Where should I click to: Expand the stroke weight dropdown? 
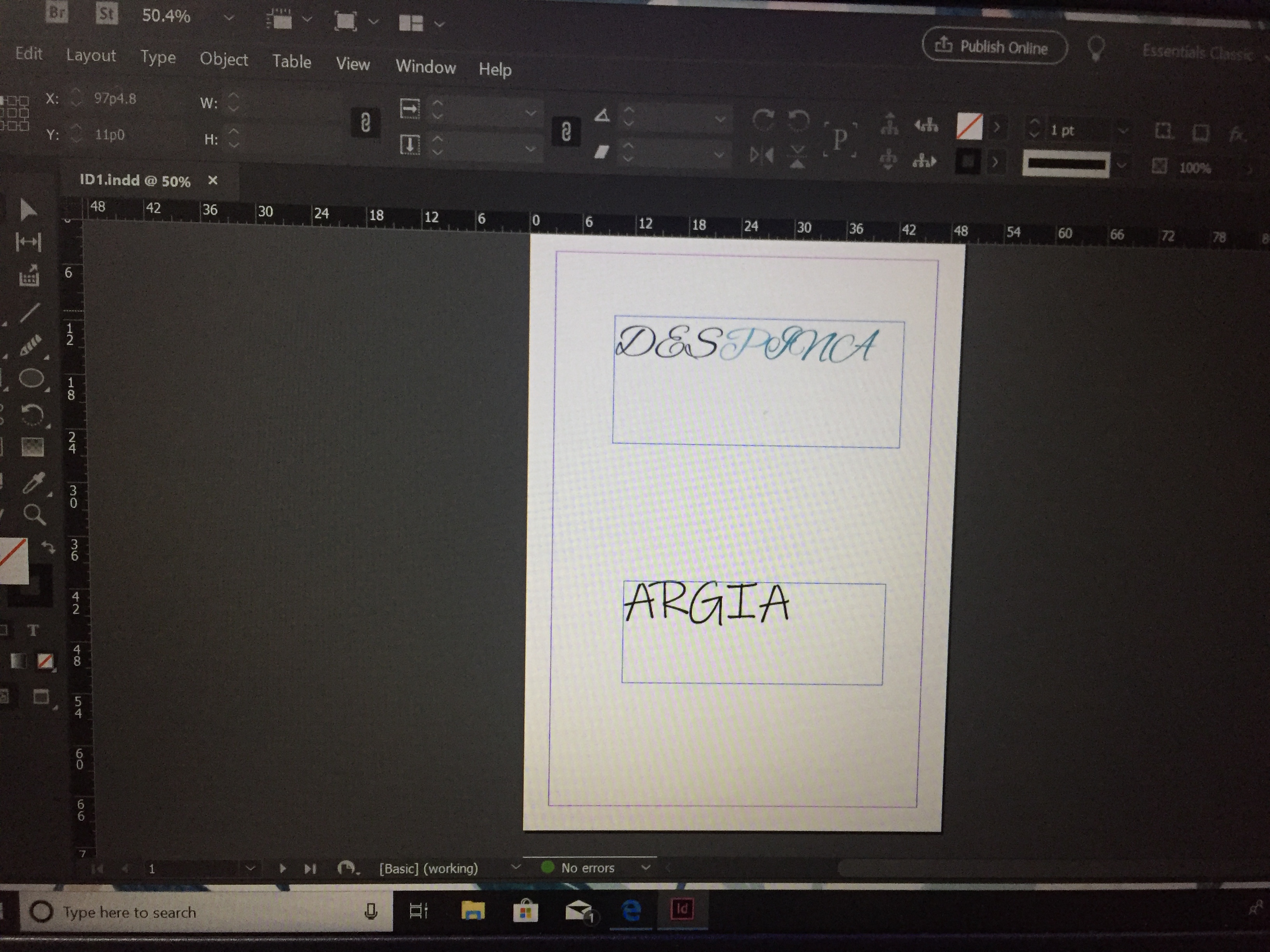[1123, 131]
